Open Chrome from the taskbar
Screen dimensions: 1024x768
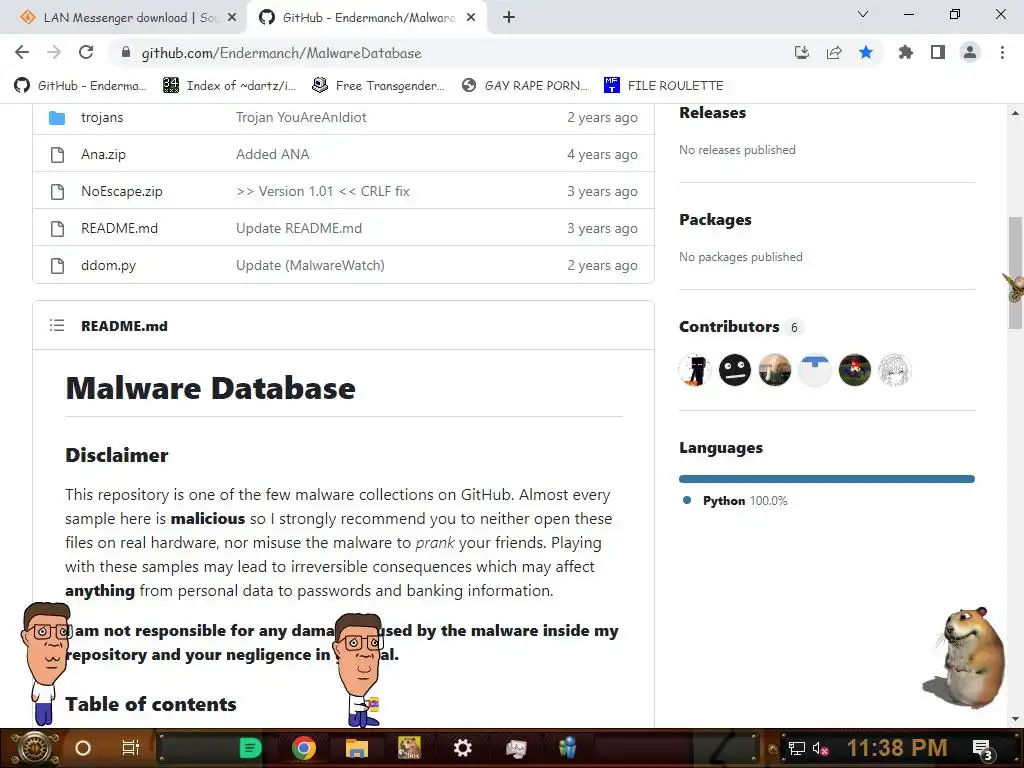(304, 748)
